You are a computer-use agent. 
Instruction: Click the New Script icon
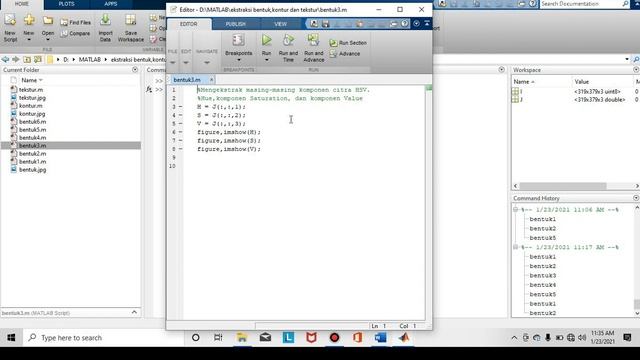10,20
